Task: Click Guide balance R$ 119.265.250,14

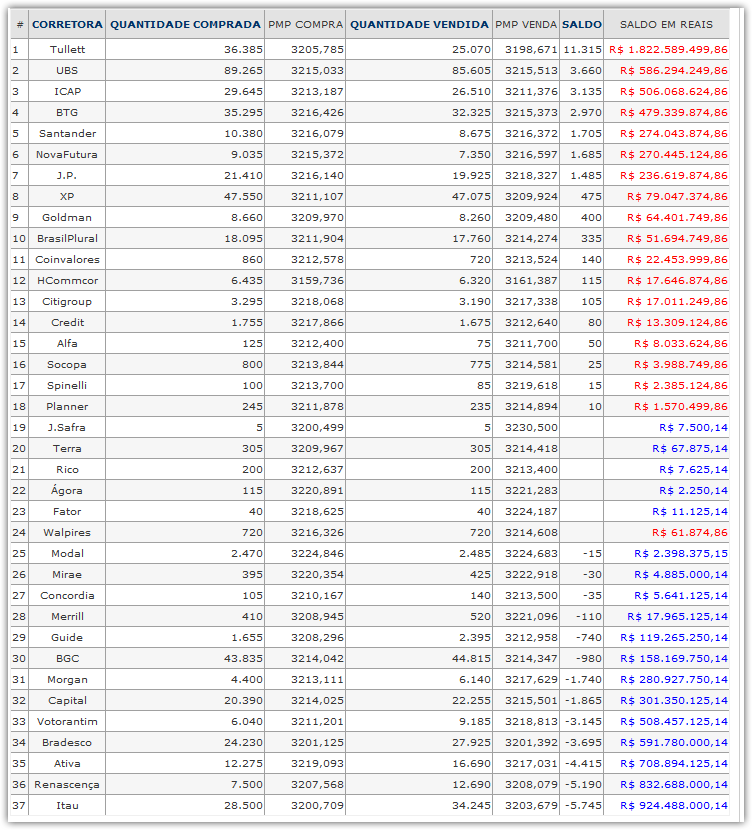Action: pyautogui.click(x=674, y=637)
